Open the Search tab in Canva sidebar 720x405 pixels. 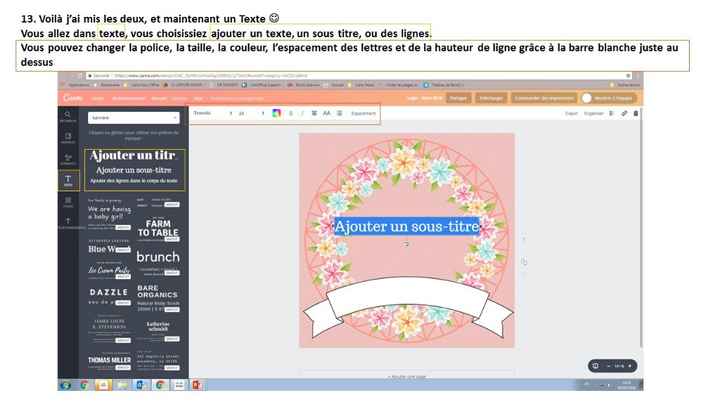(x=68, y=116)
